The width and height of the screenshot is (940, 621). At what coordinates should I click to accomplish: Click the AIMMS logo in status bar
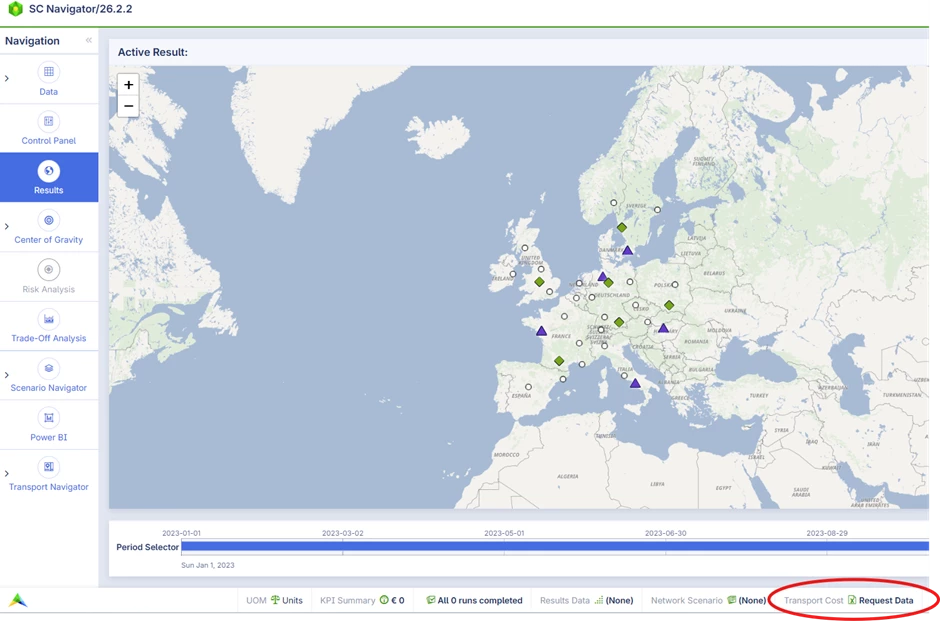point(18,599)
